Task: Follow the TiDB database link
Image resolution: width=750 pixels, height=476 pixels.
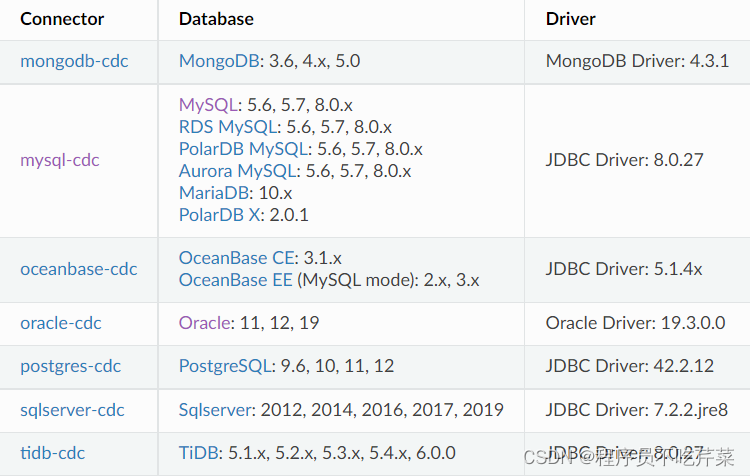Action: 199,453
